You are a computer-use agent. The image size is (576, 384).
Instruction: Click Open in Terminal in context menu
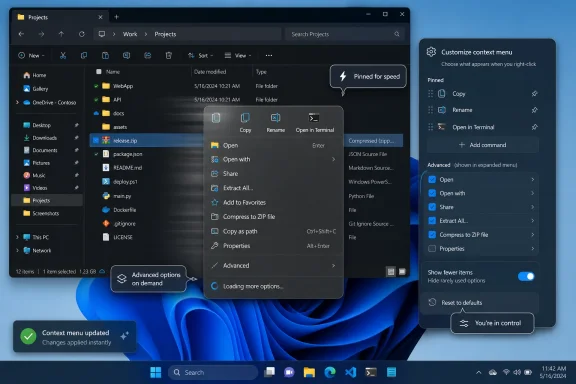315,122
